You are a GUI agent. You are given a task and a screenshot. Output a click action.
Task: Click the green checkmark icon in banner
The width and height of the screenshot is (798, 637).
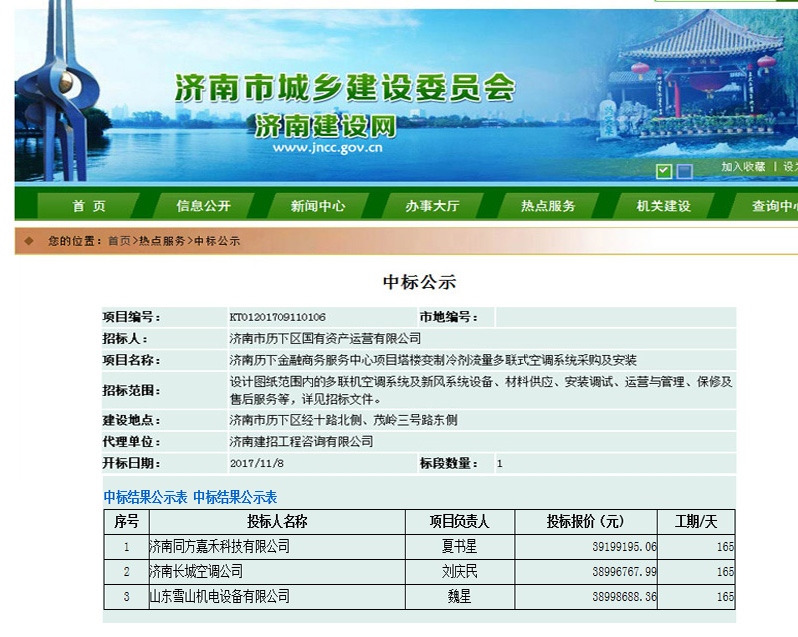664,171
